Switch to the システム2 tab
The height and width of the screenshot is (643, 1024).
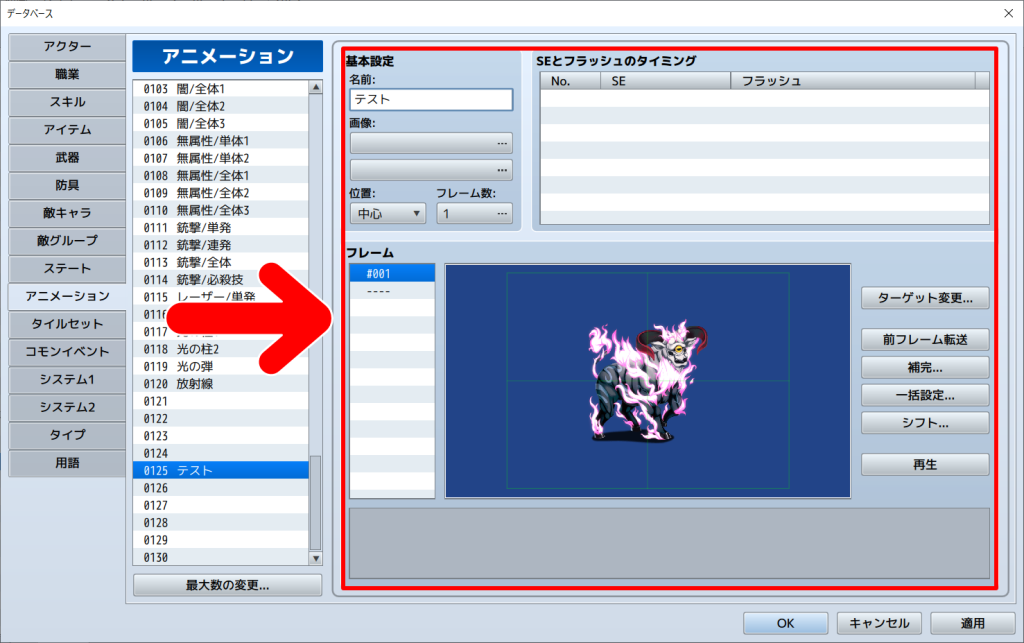[x=67, y=407]
